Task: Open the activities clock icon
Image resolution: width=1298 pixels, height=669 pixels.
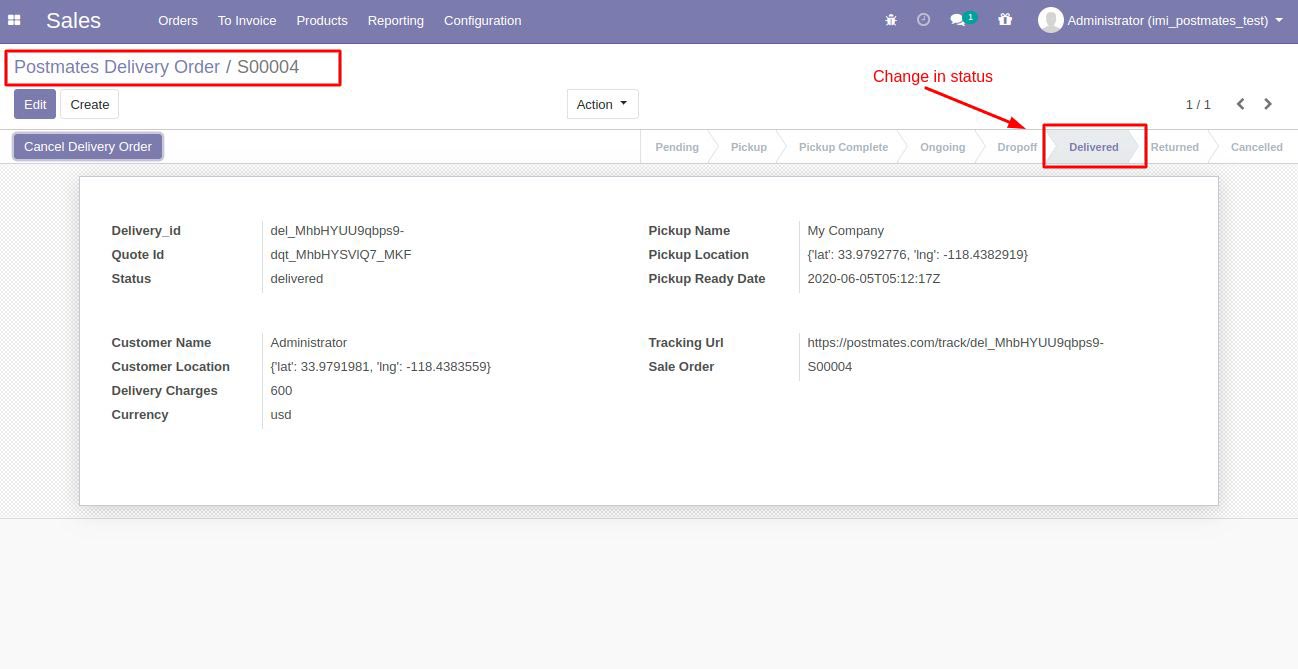Action: point(924,20)
